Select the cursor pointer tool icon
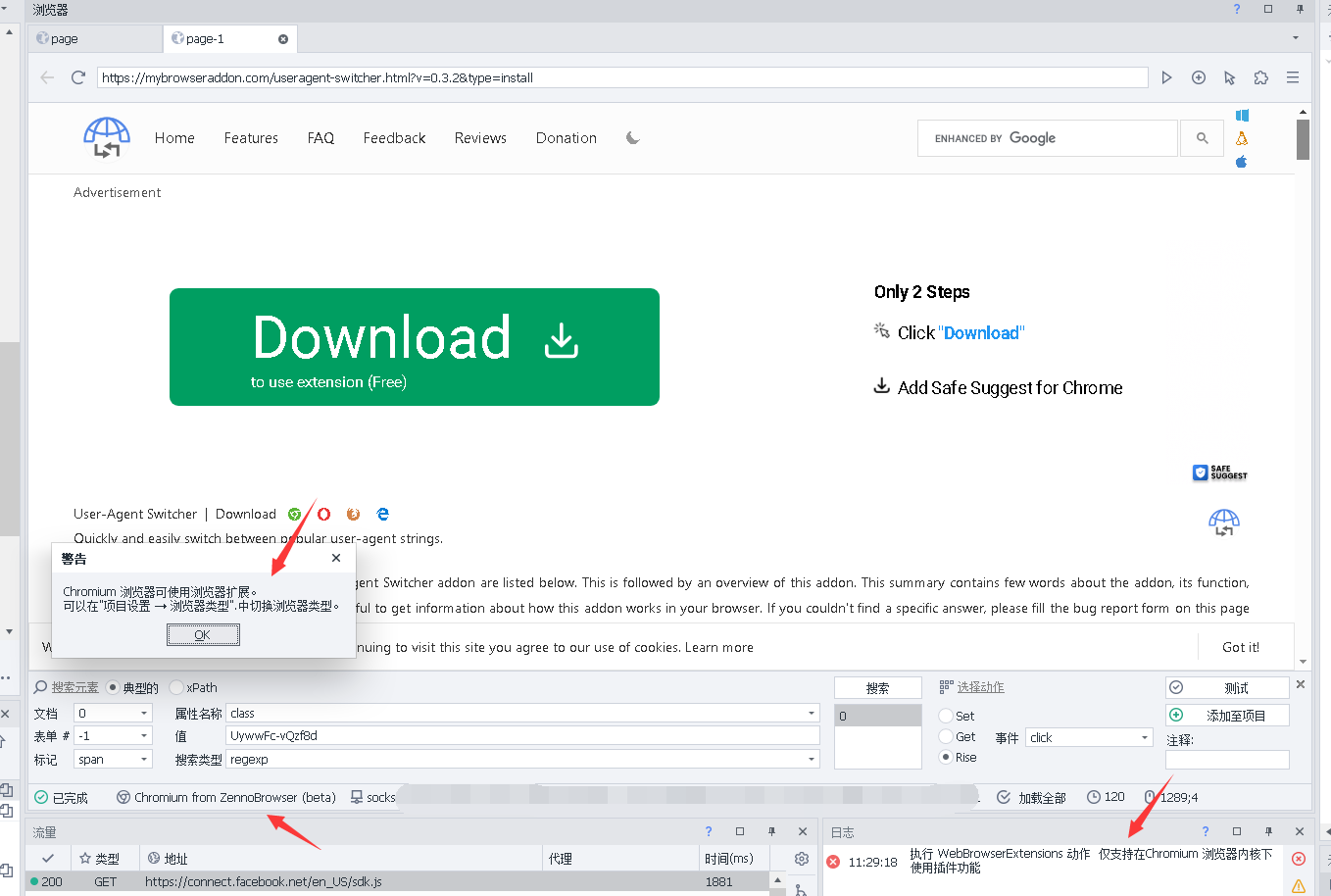 click(x=1230, y=77)
